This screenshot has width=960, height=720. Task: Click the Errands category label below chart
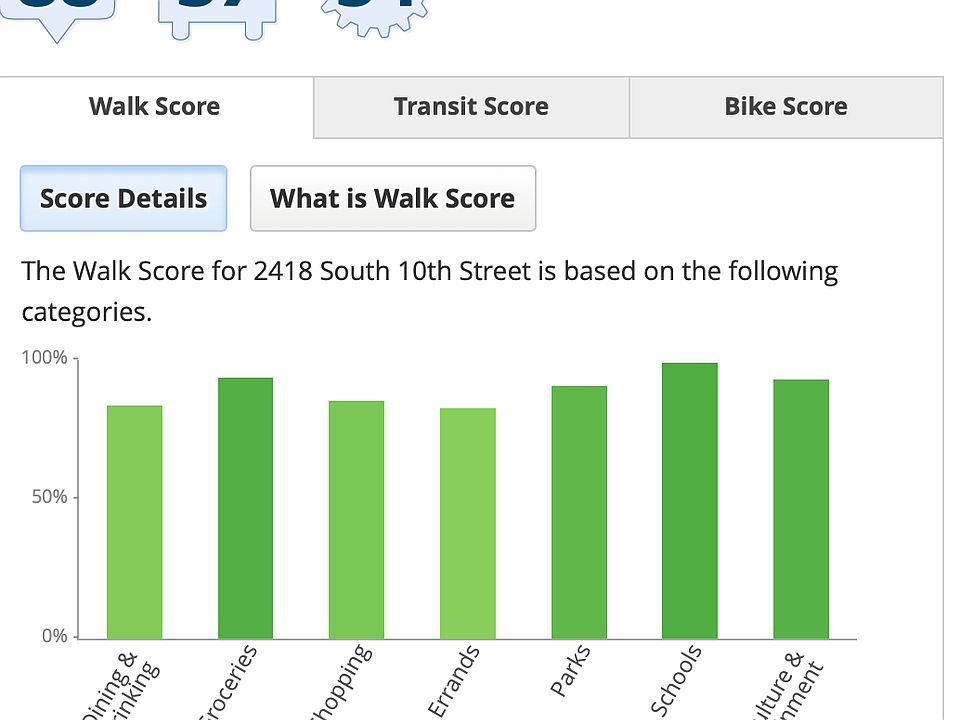point(454,680)
